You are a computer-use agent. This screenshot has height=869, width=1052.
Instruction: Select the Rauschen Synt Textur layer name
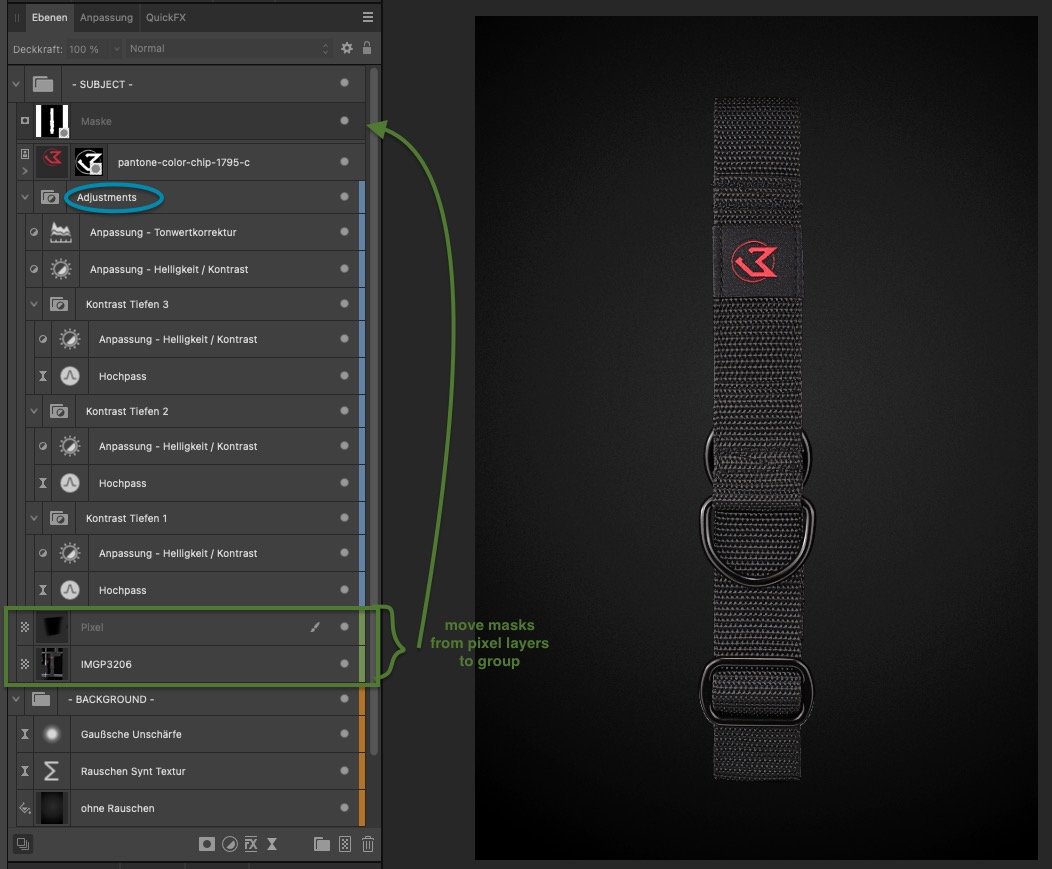click(x=133, y=771)
